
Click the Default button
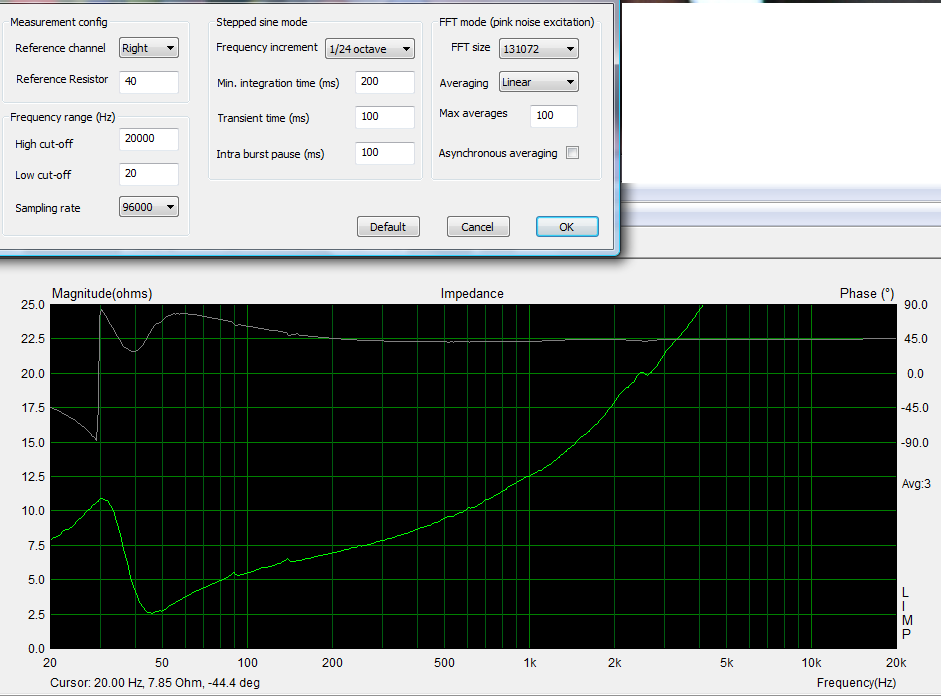(388, 227)
